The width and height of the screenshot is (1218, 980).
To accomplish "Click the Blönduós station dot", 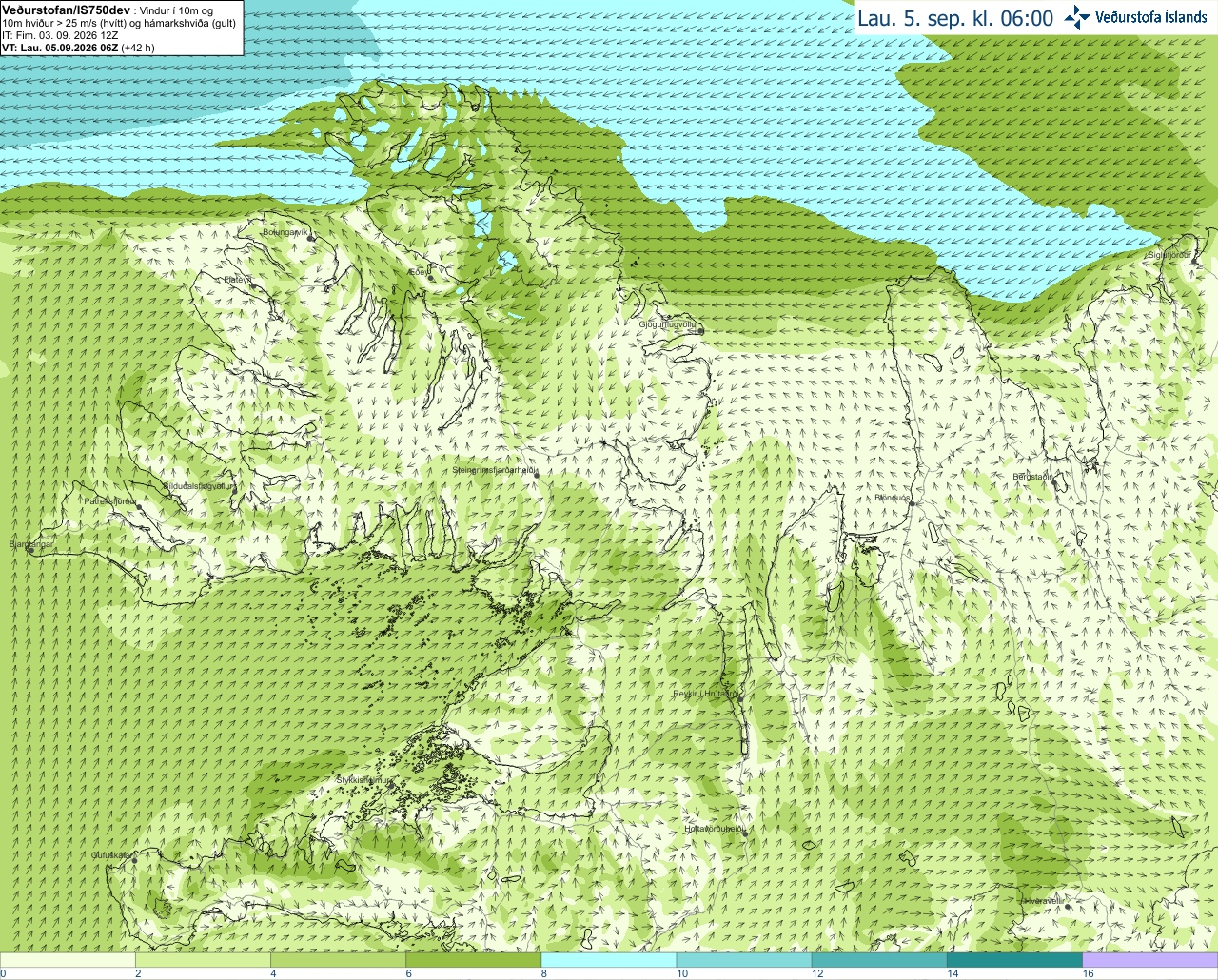I will [x=911, y=503].
